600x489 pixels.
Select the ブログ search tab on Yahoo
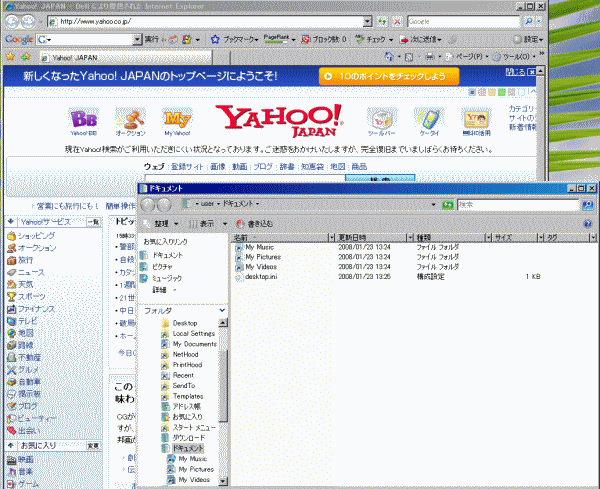[263, 166]
